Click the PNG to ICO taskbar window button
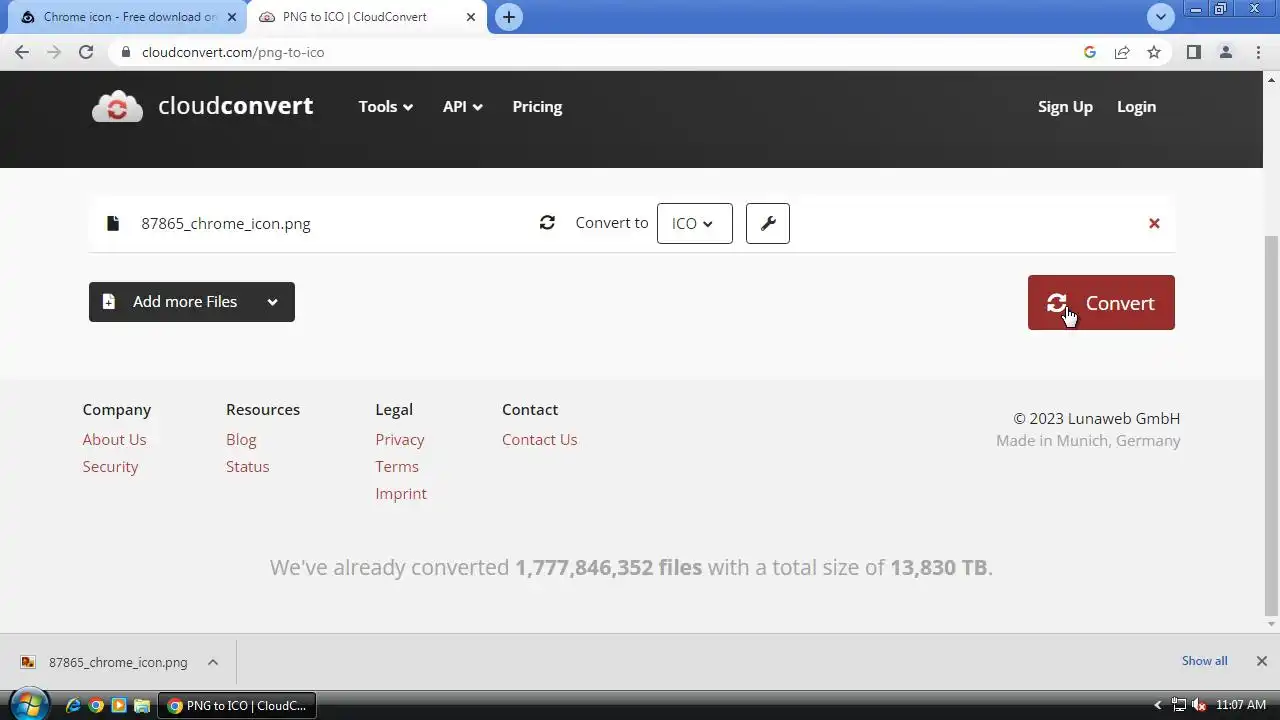The width and height of the screenshot is (1280, 720). 237,705
